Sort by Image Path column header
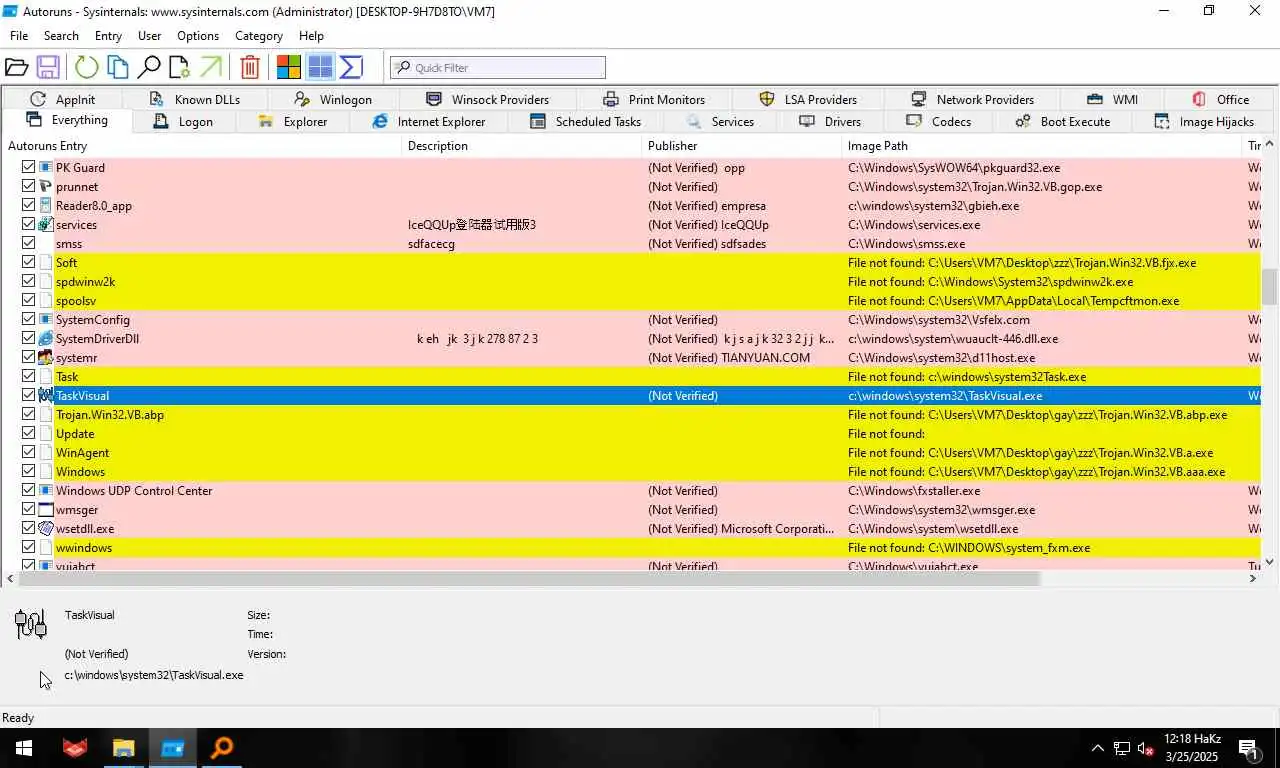1280x768 pixels. [1041, 146]
